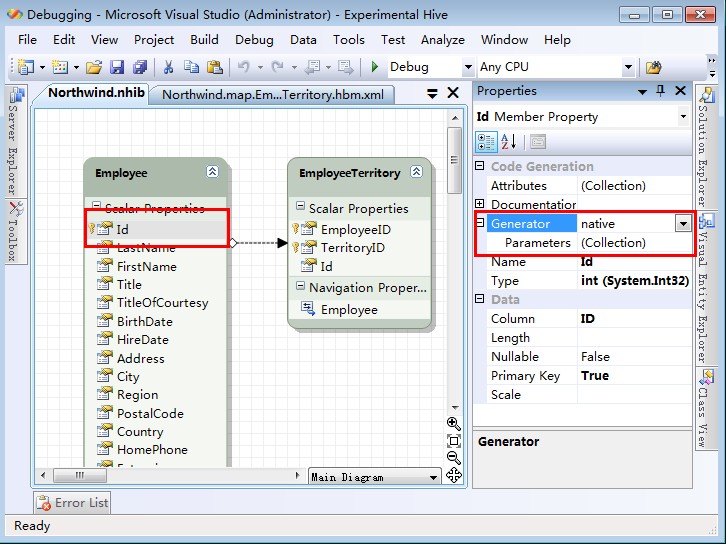This screenshot has width=726, height=544.
Task: Close the active document tab with X
Action: pyautogui.click(x=453, y=93)
